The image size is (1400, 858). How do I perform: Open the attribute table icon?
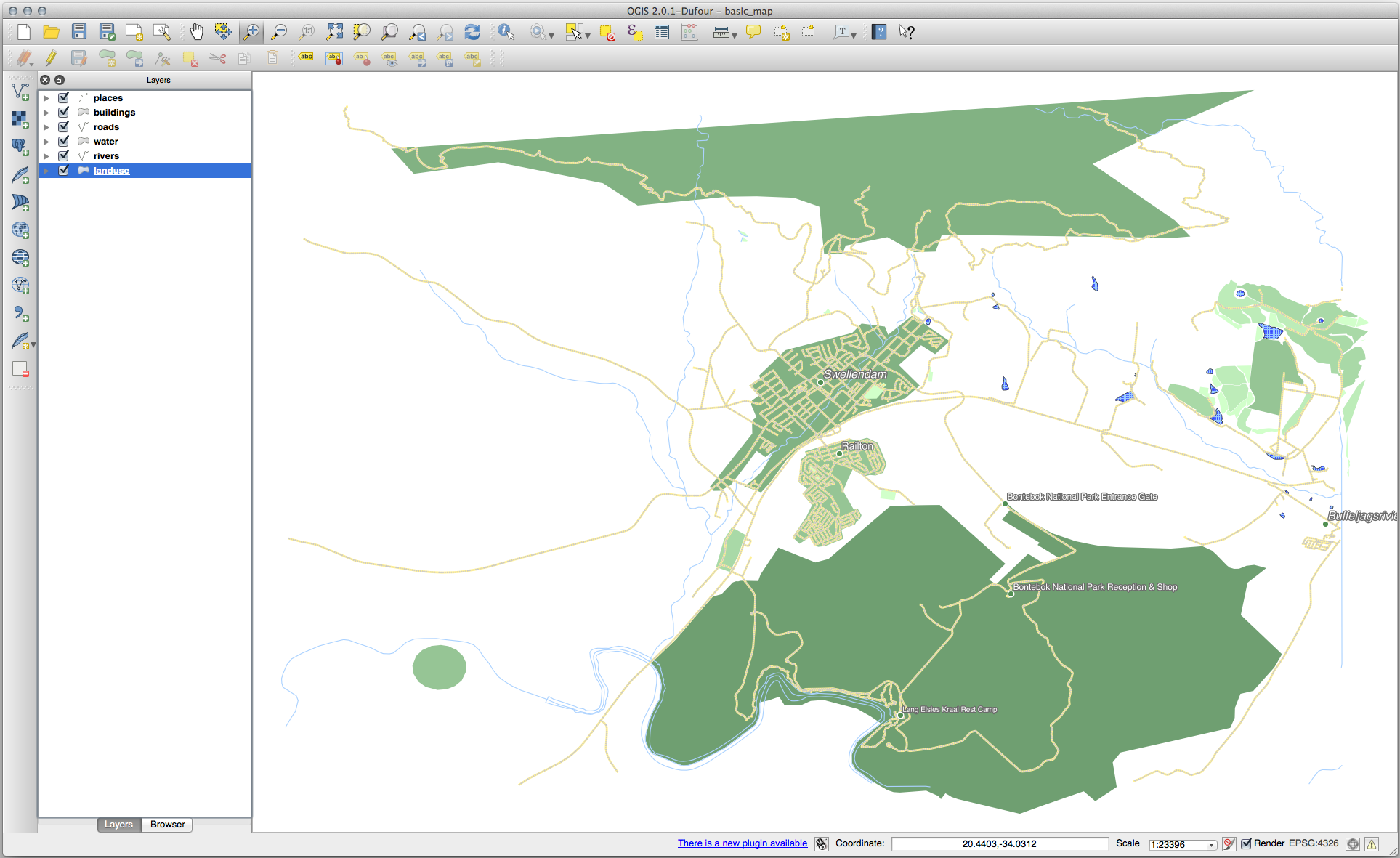[661, 31]
